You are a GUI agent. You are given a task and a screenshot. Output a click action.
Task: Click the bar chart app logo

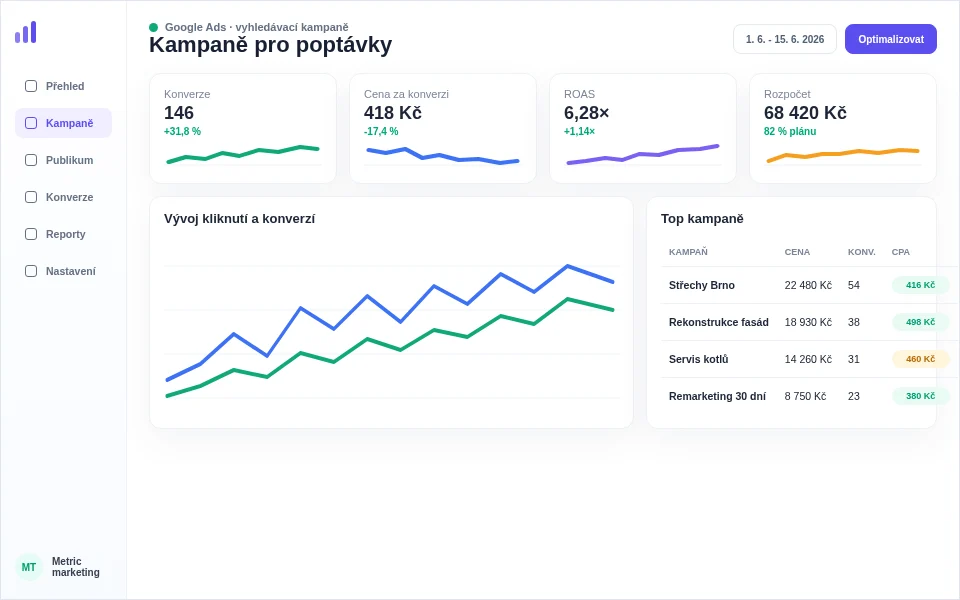tap(26, 32)
